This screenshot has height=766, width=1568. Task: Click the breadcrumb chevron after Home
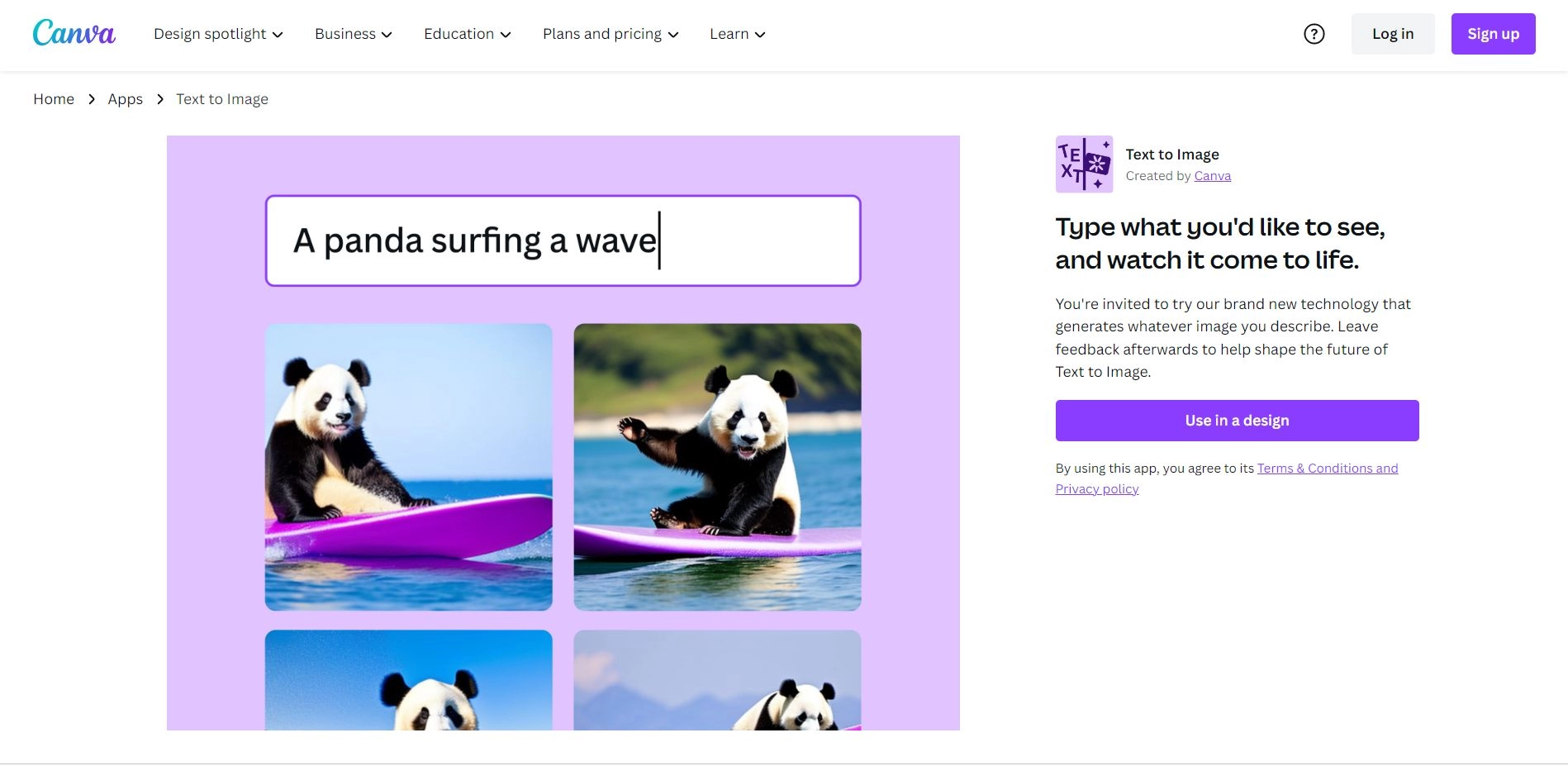click(91, 99)
